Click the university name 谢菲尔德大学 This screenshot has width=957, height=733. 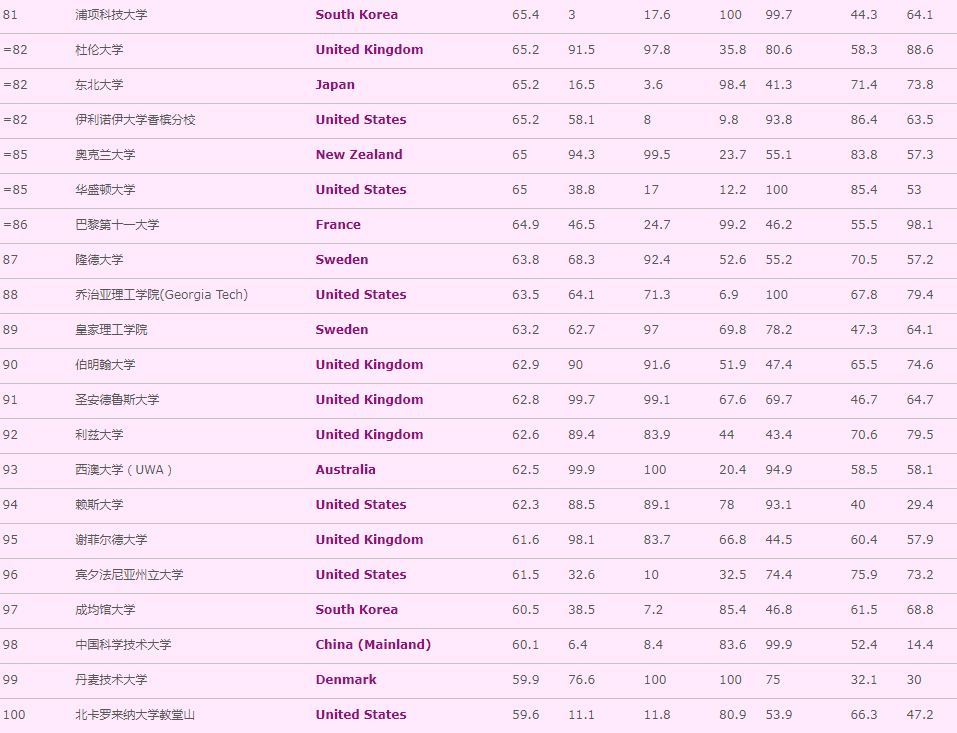pyautogui.click(x=111, y=540)
